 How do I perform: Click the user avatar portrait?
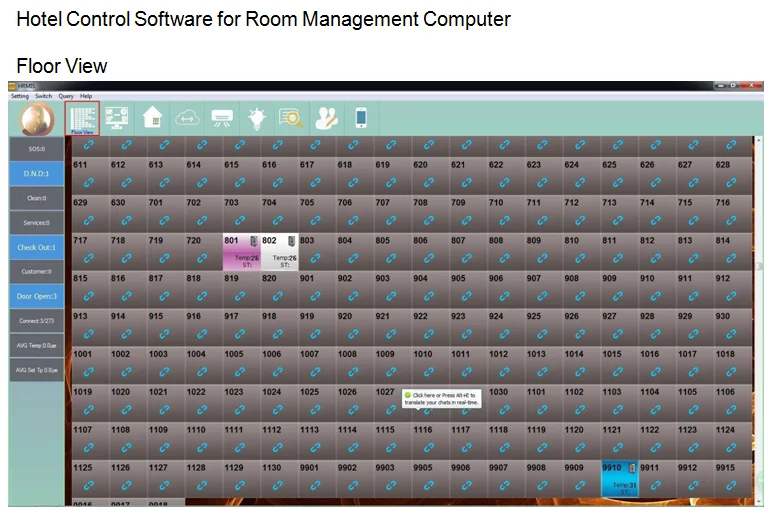pos(37,120)
